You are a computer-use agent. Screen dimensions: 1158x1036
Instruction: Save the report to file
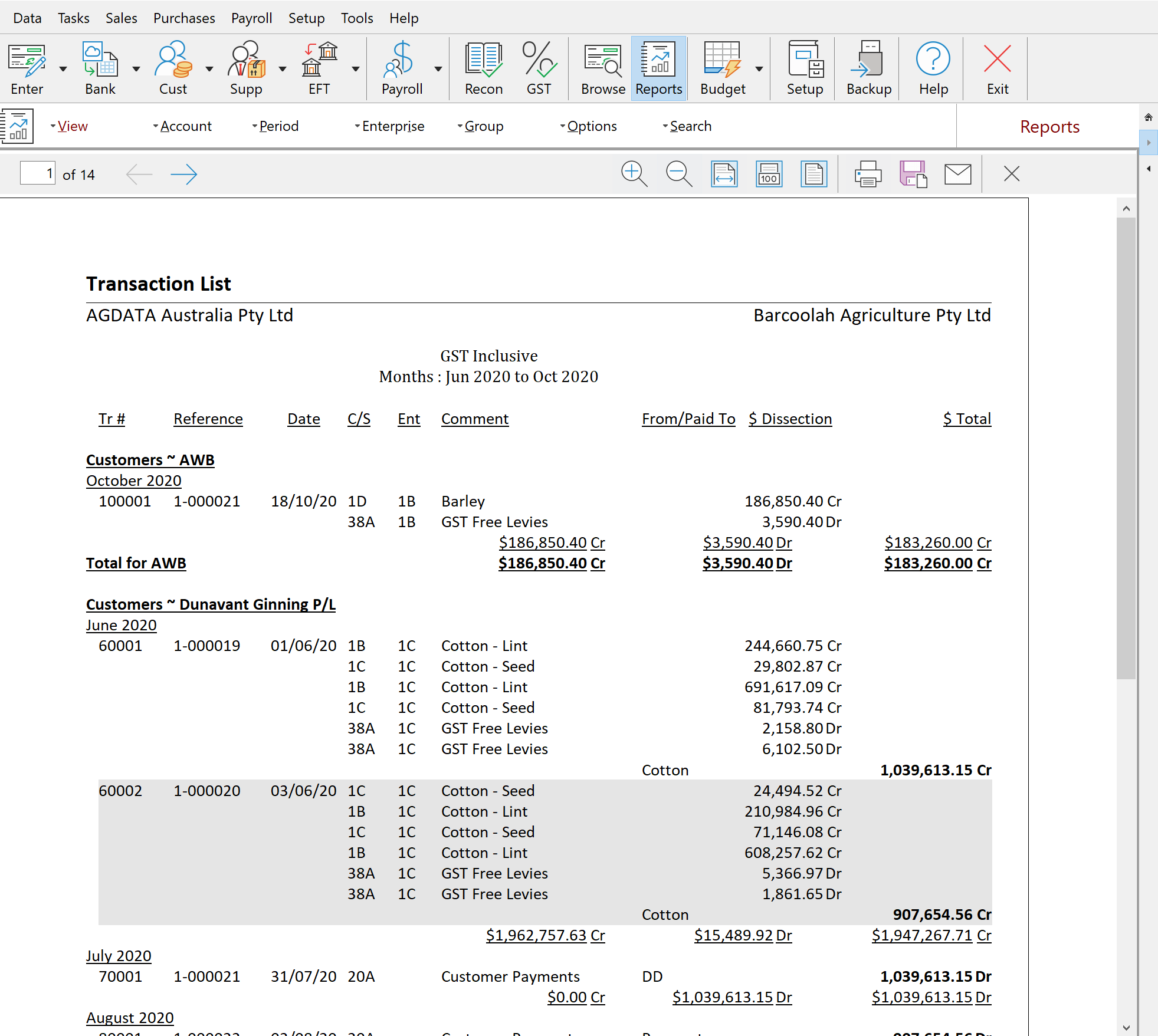pos(913,174)
